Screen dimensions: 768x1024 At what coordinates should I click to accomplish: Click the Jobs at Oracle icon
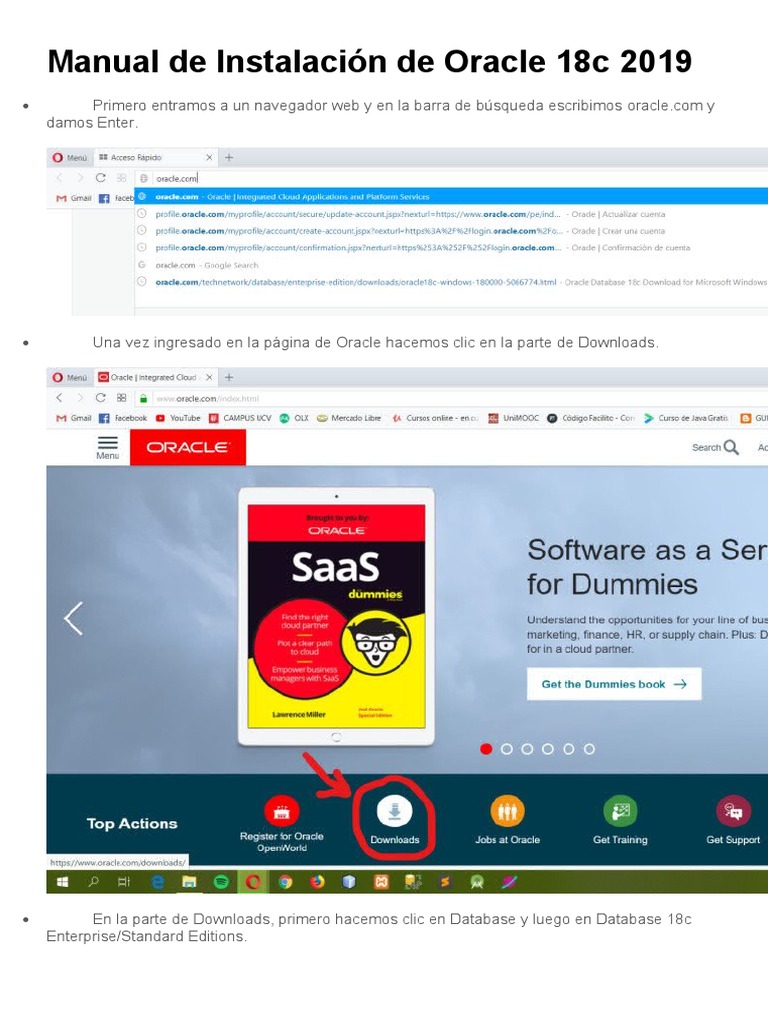(x=507, y=812)
